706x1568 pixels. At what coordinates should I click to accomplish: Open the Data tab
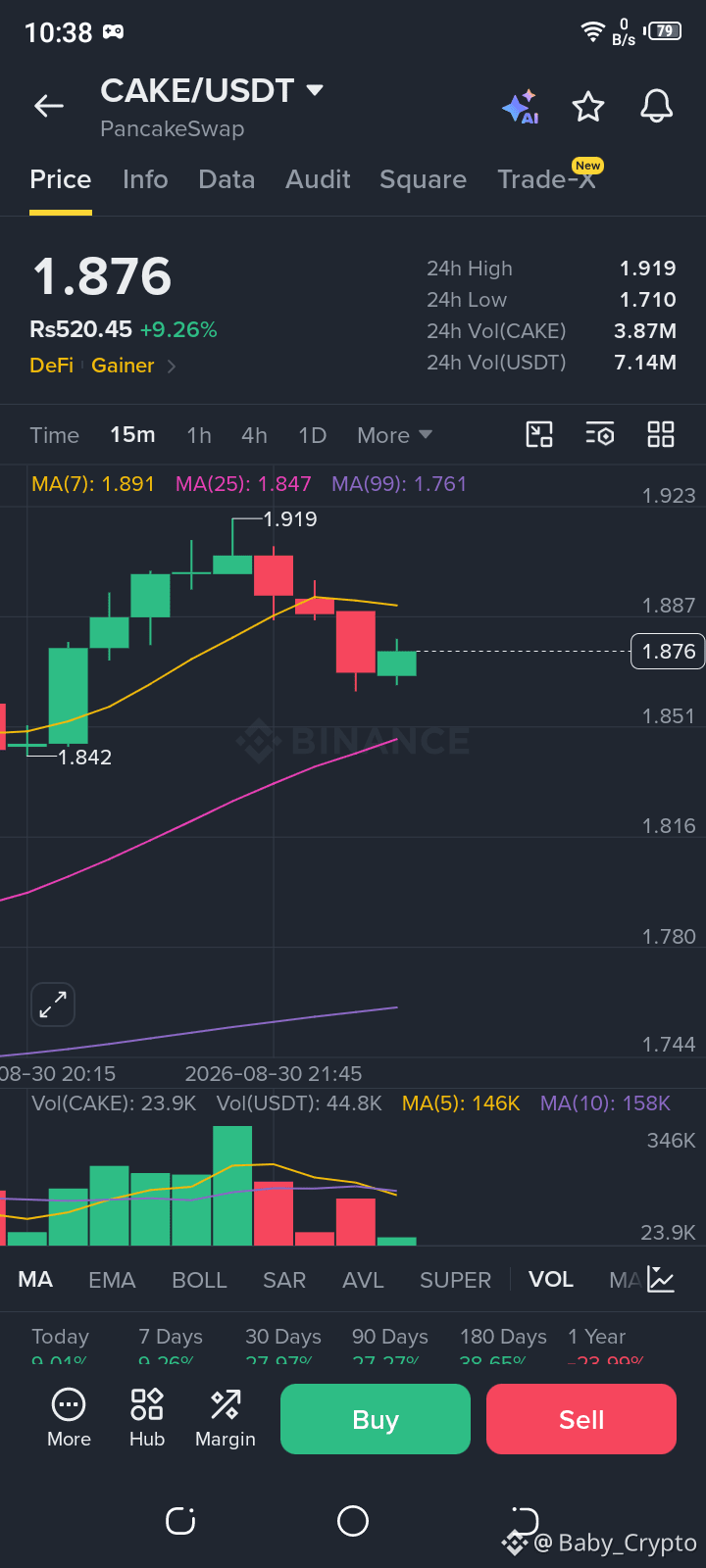tap(227, 179)
